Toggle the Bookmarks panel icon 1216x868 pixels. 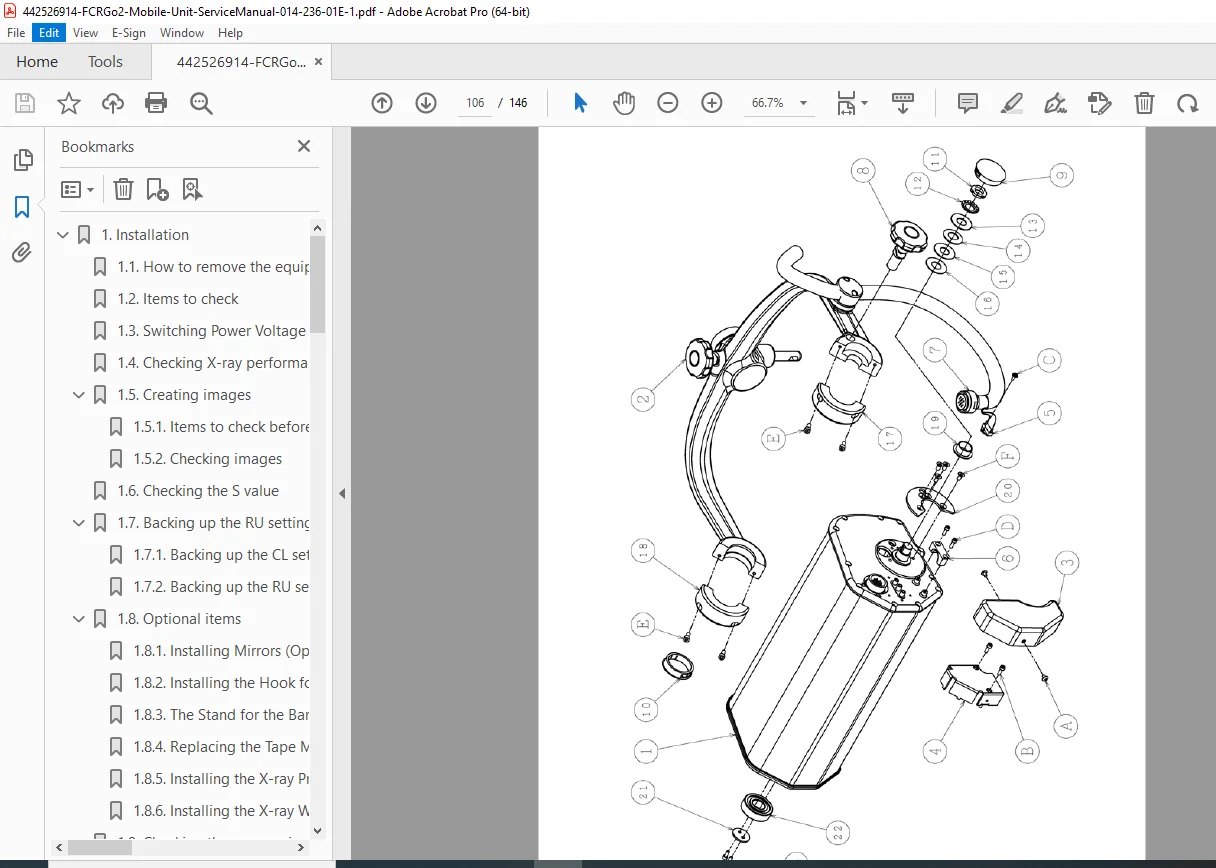22,207
